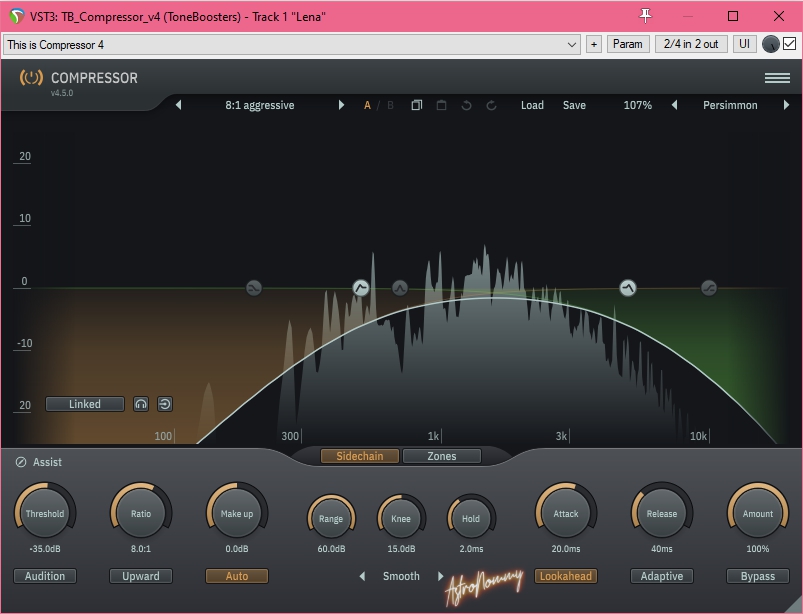Click the UI button
803x614 pixels.
pyautogui.click(x=745, y=45)
